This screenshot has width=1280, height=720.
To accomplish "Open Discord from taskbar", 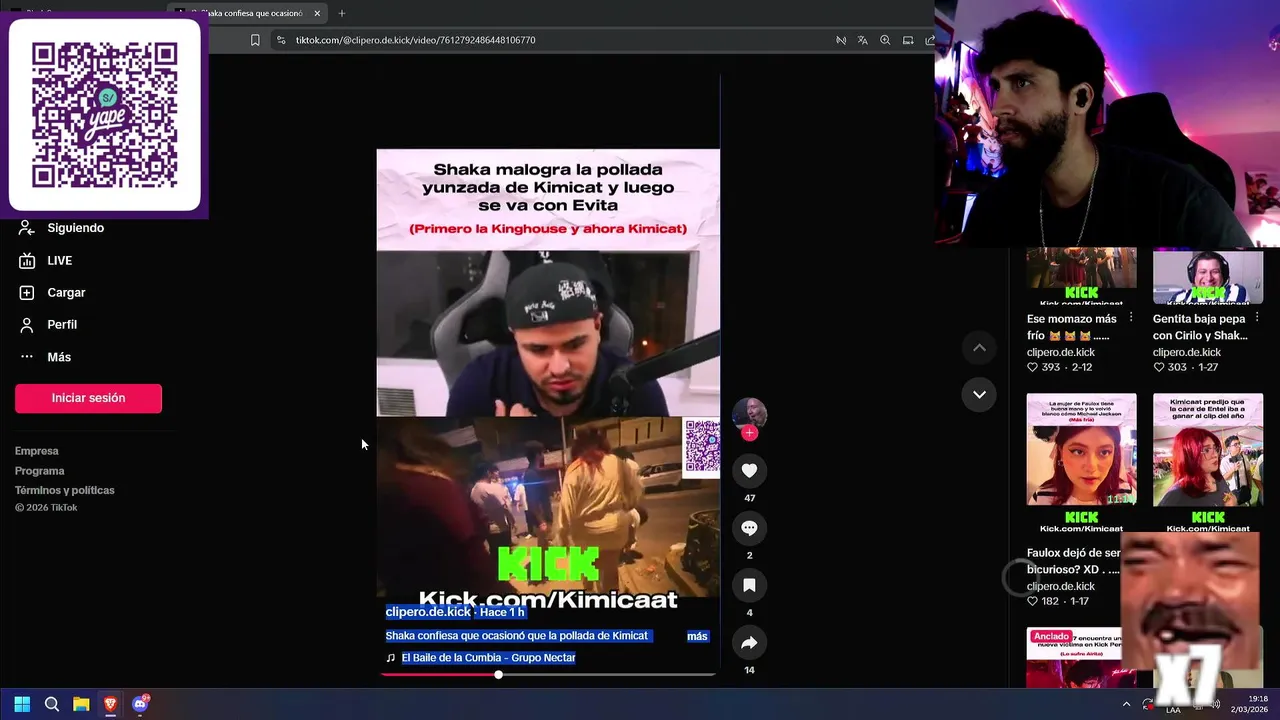I will point(140,704).
